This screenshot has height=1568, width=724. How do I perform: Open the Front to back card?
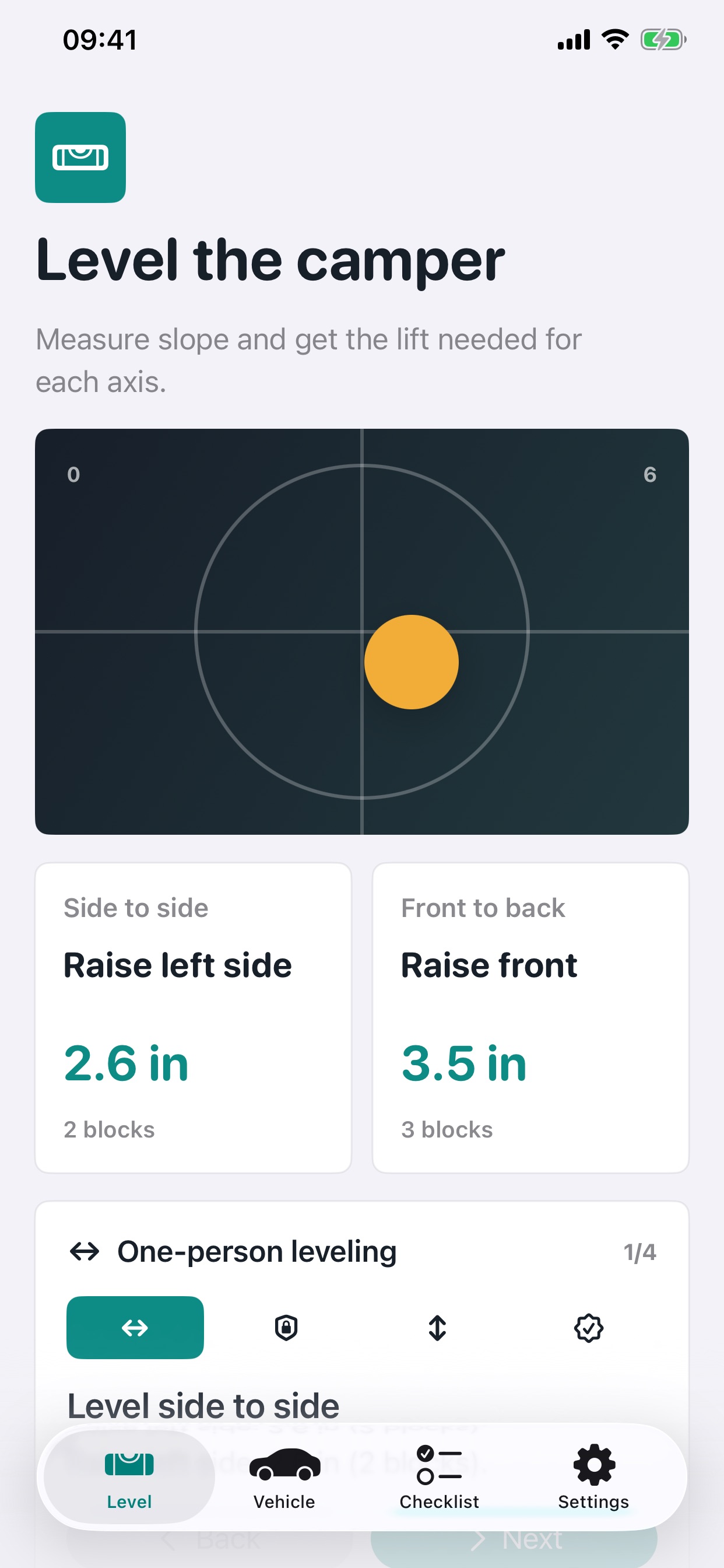530,1018
